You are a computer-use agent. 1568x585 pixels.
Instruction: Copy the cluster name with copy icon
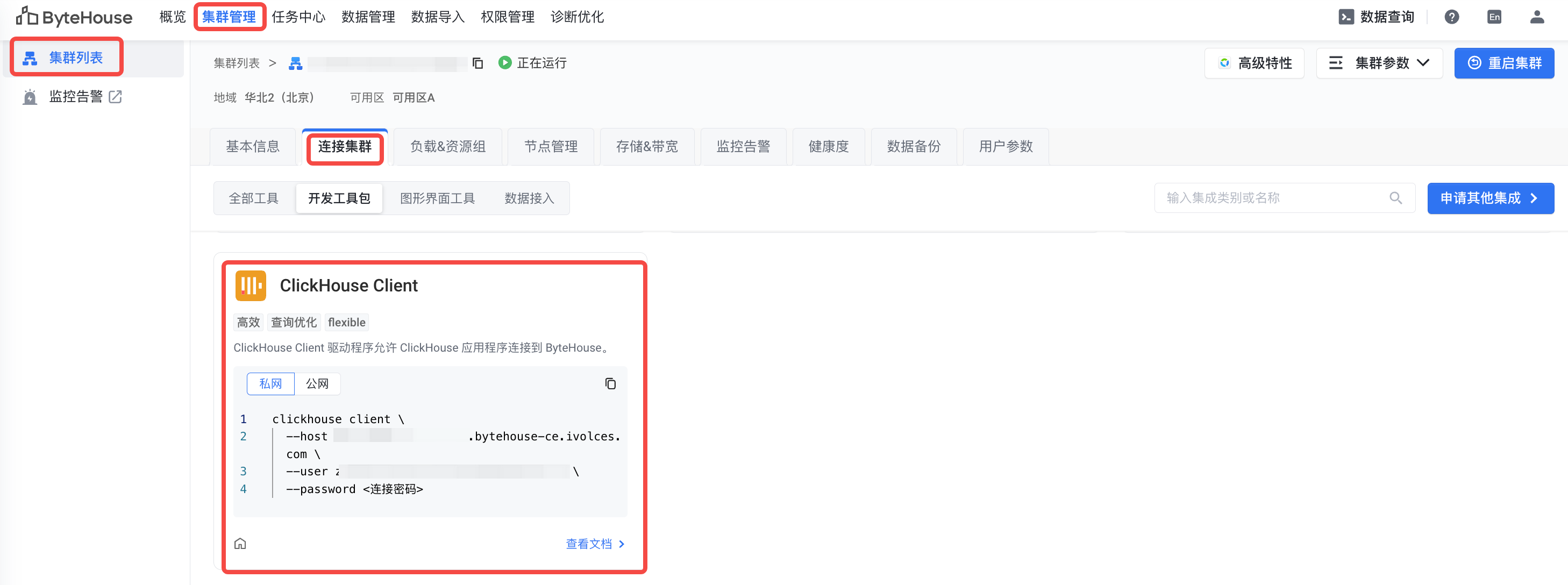point(478,63)
